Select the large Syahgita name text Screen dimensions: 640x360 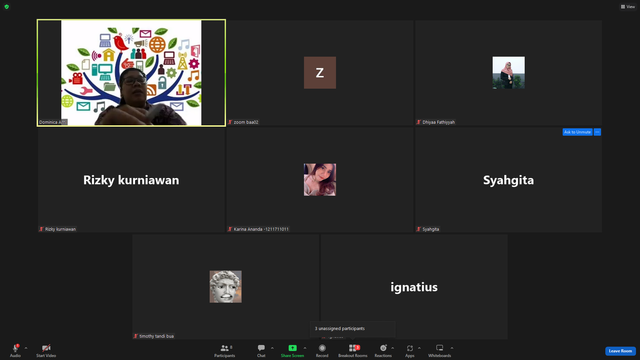pyautogui.click(x=509, y=180)
